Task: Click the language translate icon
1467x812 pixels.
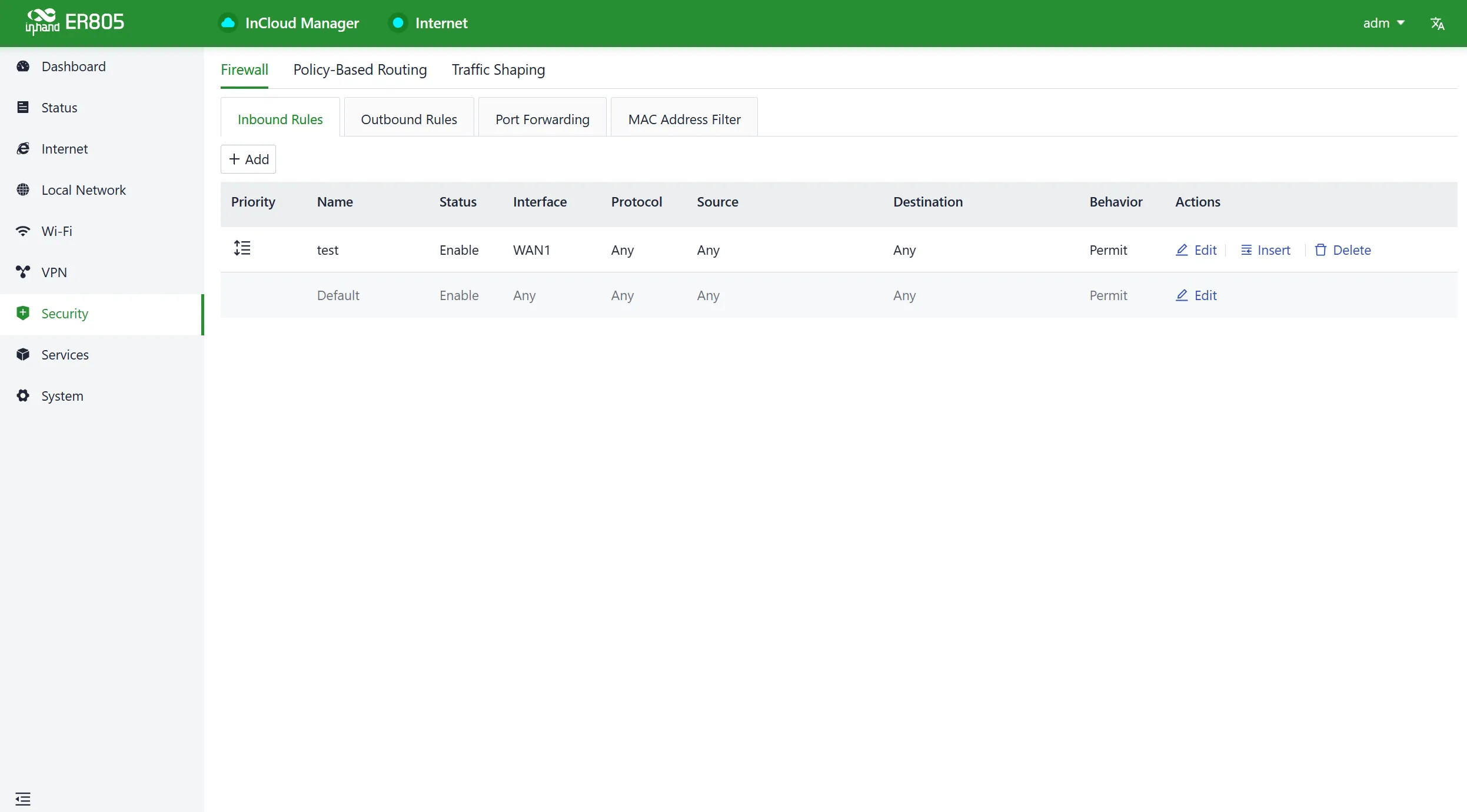Action: coord(1438,24)
